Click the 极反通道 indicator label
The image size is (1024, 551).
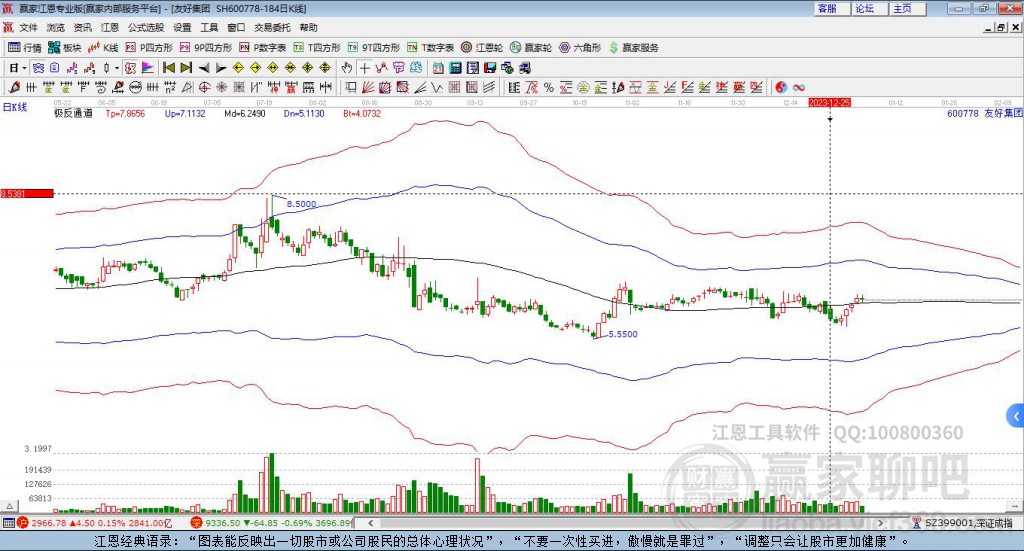pos(73,113)
